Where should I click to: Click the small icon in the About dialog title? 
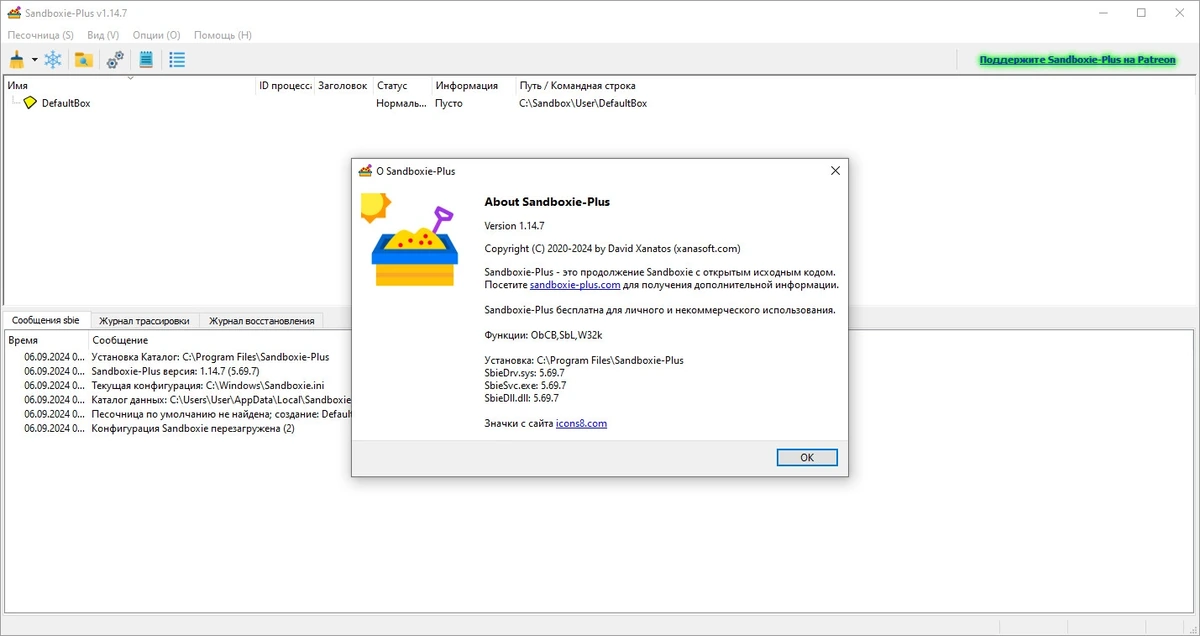366,171
